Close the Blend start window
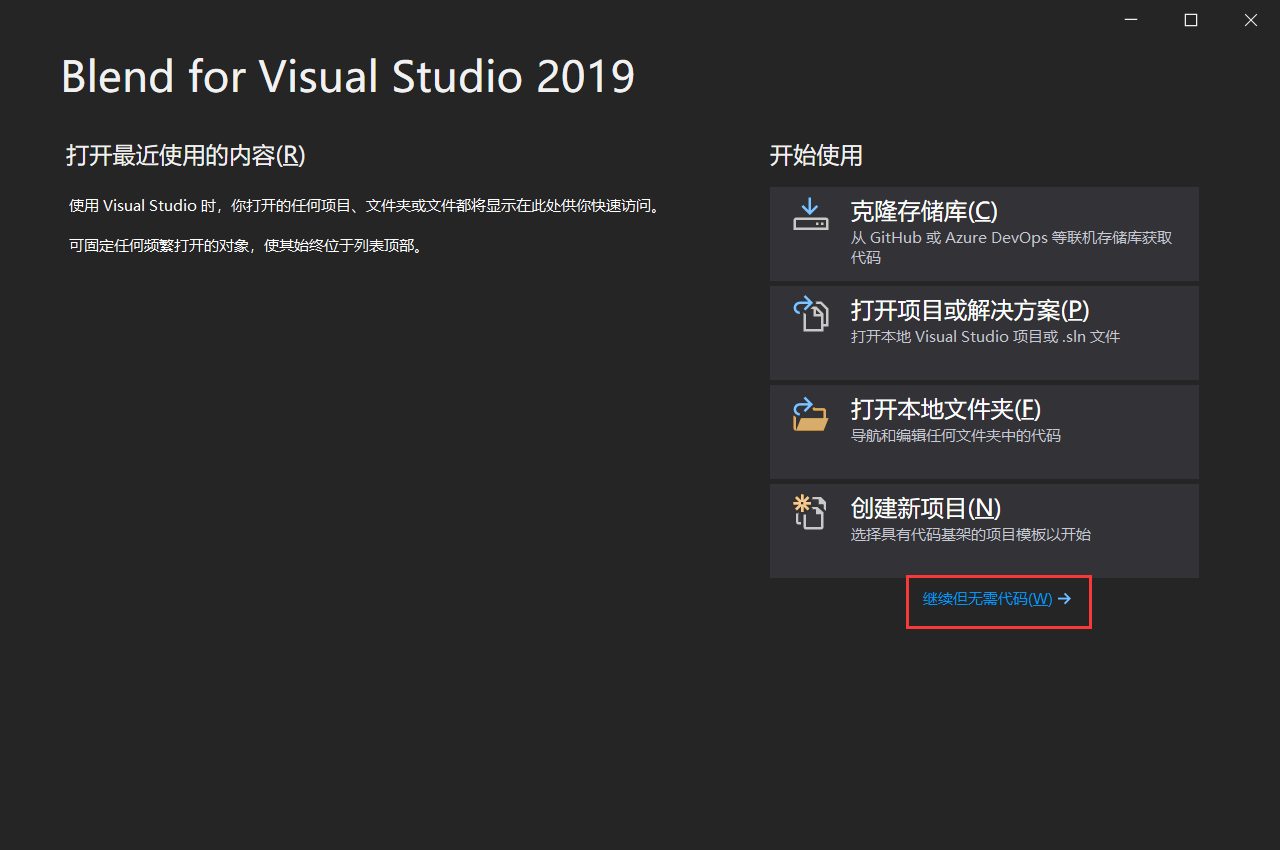 [x=1251, y=20]
